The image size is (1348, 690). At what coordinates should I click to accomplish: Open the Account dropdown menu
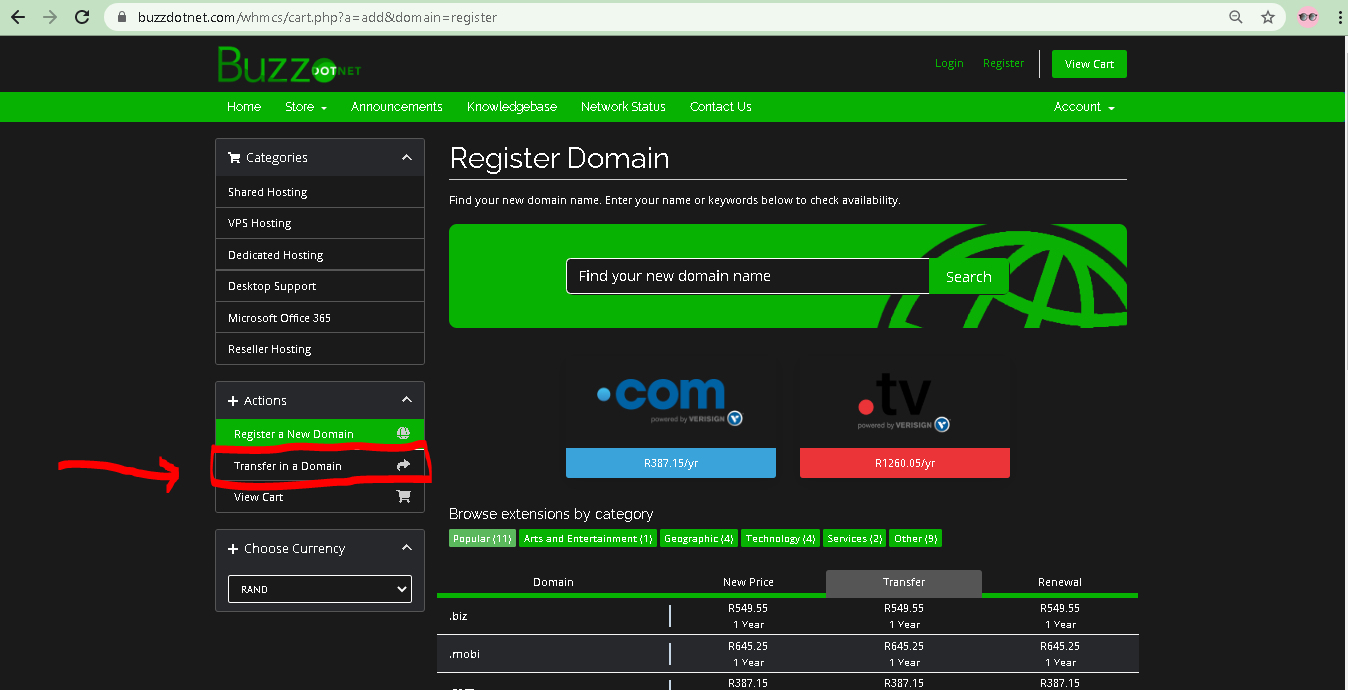tap(1083, 107)
